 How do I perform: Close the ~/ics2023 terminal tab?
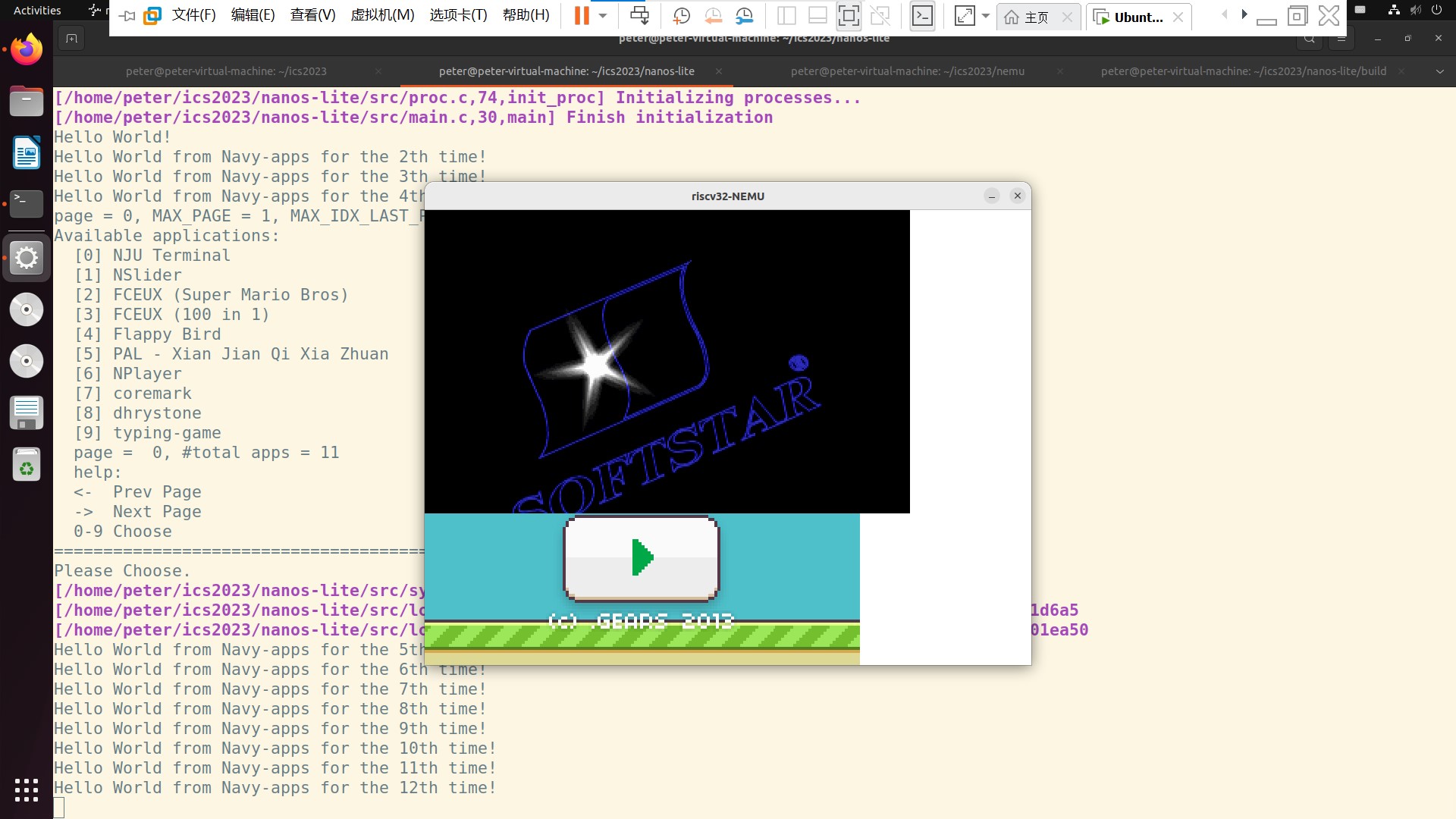[x=378, y=71]
